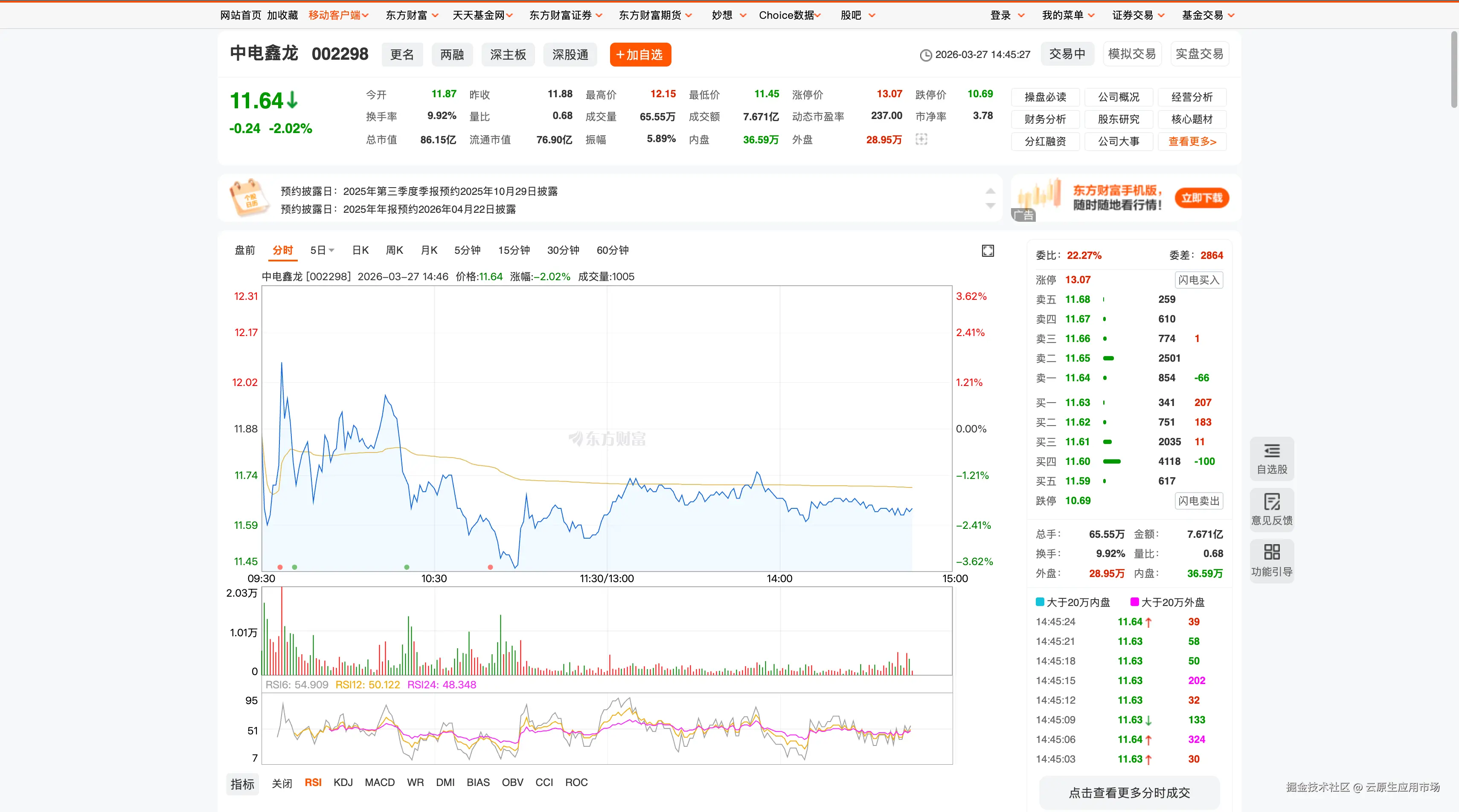
Task: Expand the 5日 dropdown arrow
Action: pyautogui.click(x=332, y=250)
